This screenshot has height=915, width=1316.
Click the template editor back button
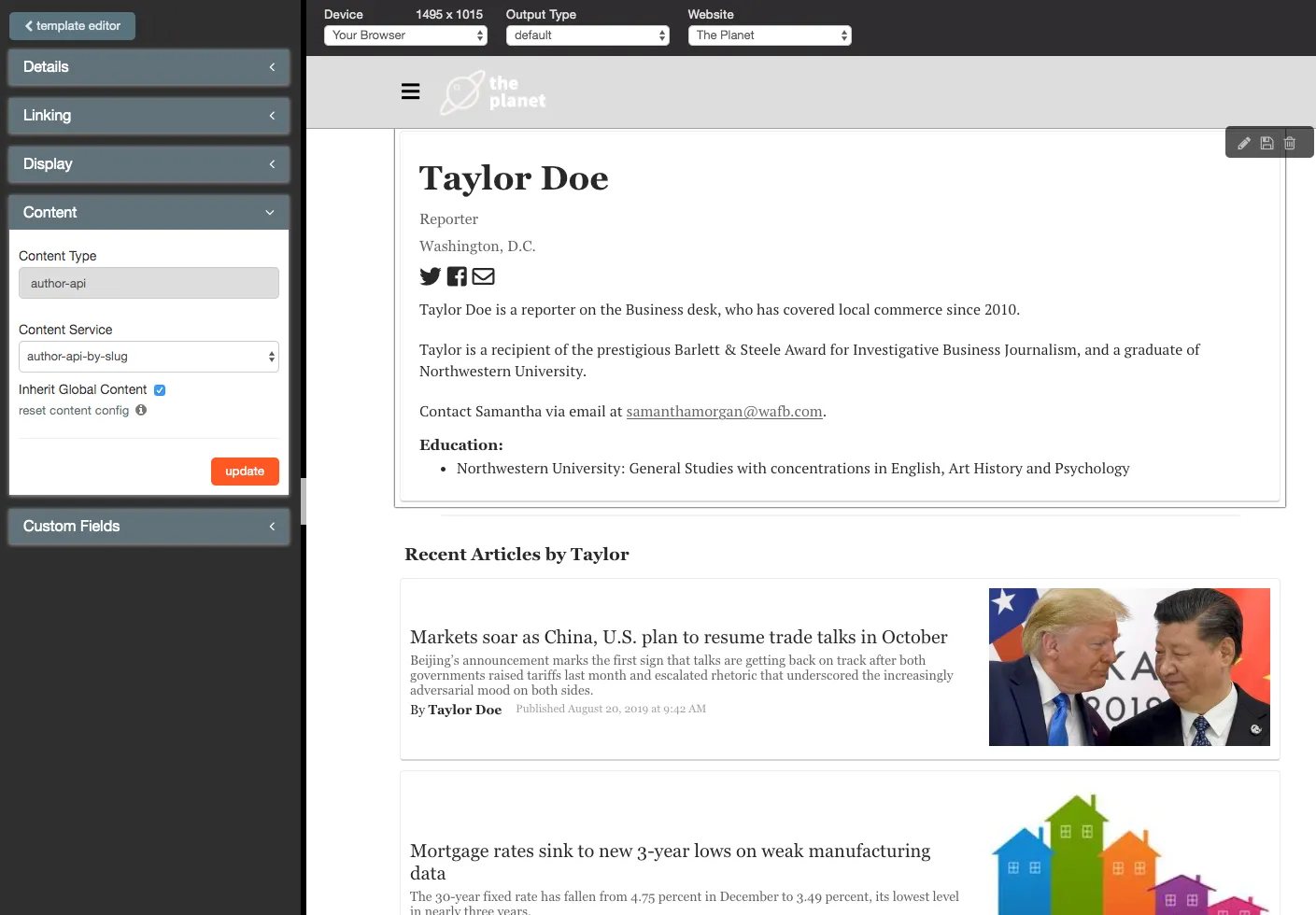click(x=72, y=26)
